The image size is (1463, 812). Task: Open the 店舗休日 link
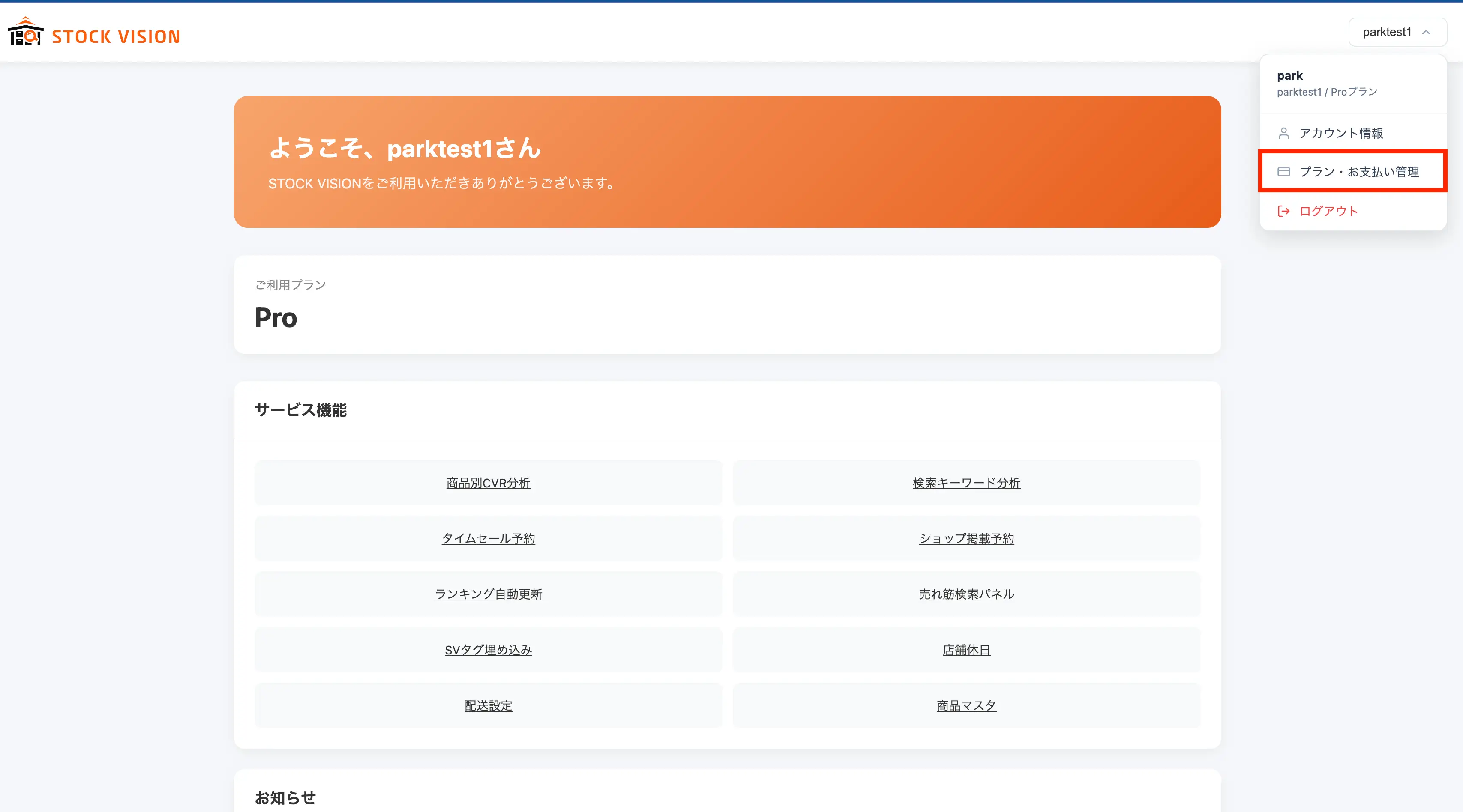coord(966,650)
